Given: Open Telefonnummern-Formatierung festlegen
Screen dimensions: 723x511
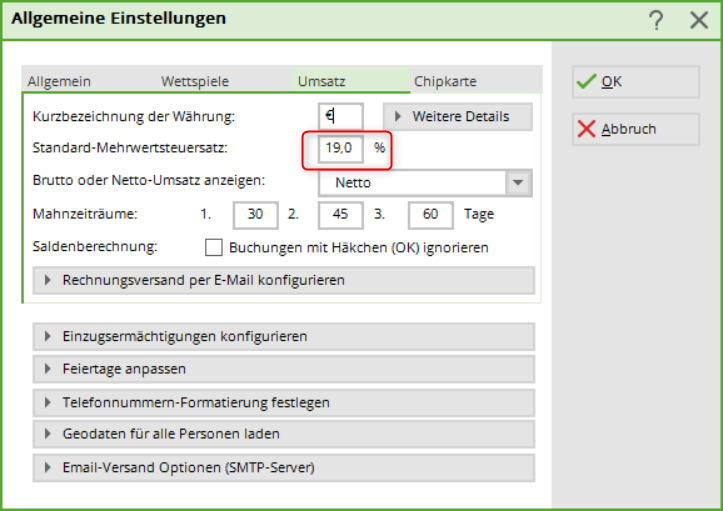Looking at the screenshot, I should (x=284, y=403).
